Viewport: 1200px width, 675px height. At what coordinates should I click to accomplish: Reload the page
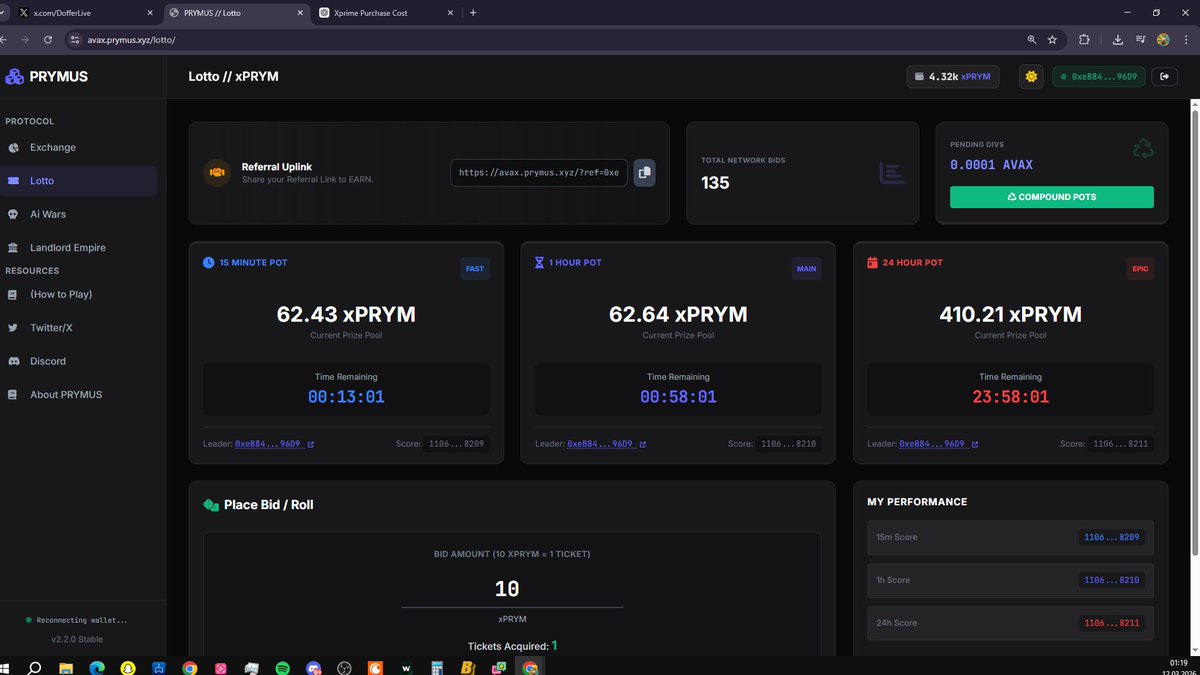(48, 39)
